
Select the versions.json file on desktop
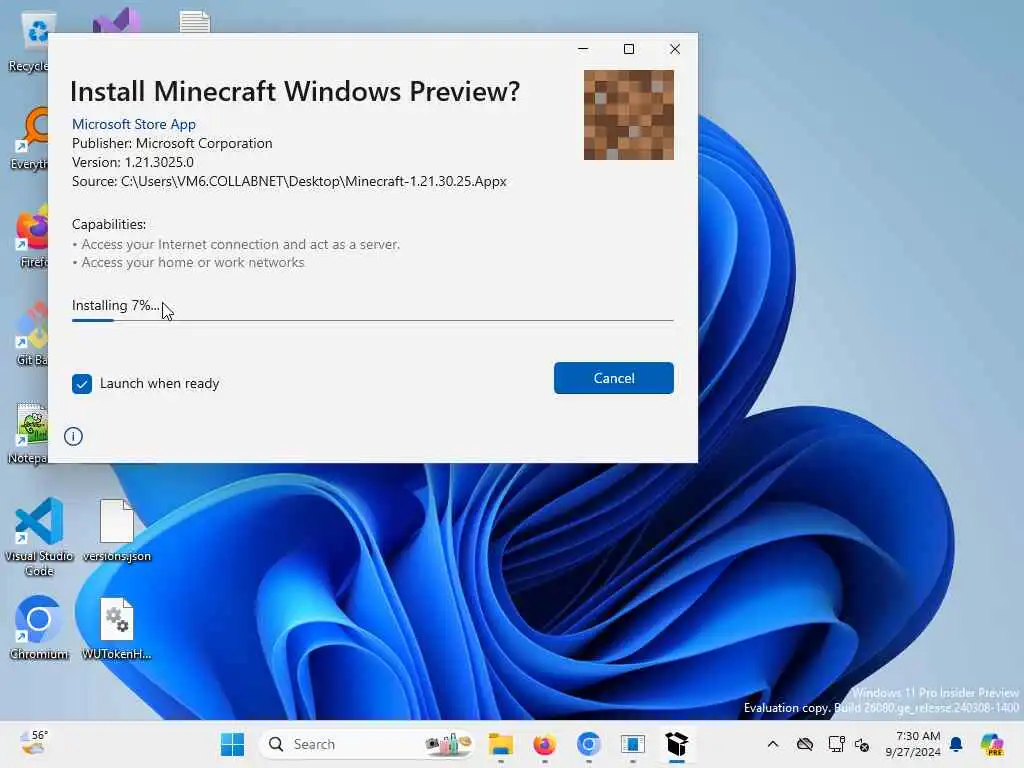[x=117, y=530]
